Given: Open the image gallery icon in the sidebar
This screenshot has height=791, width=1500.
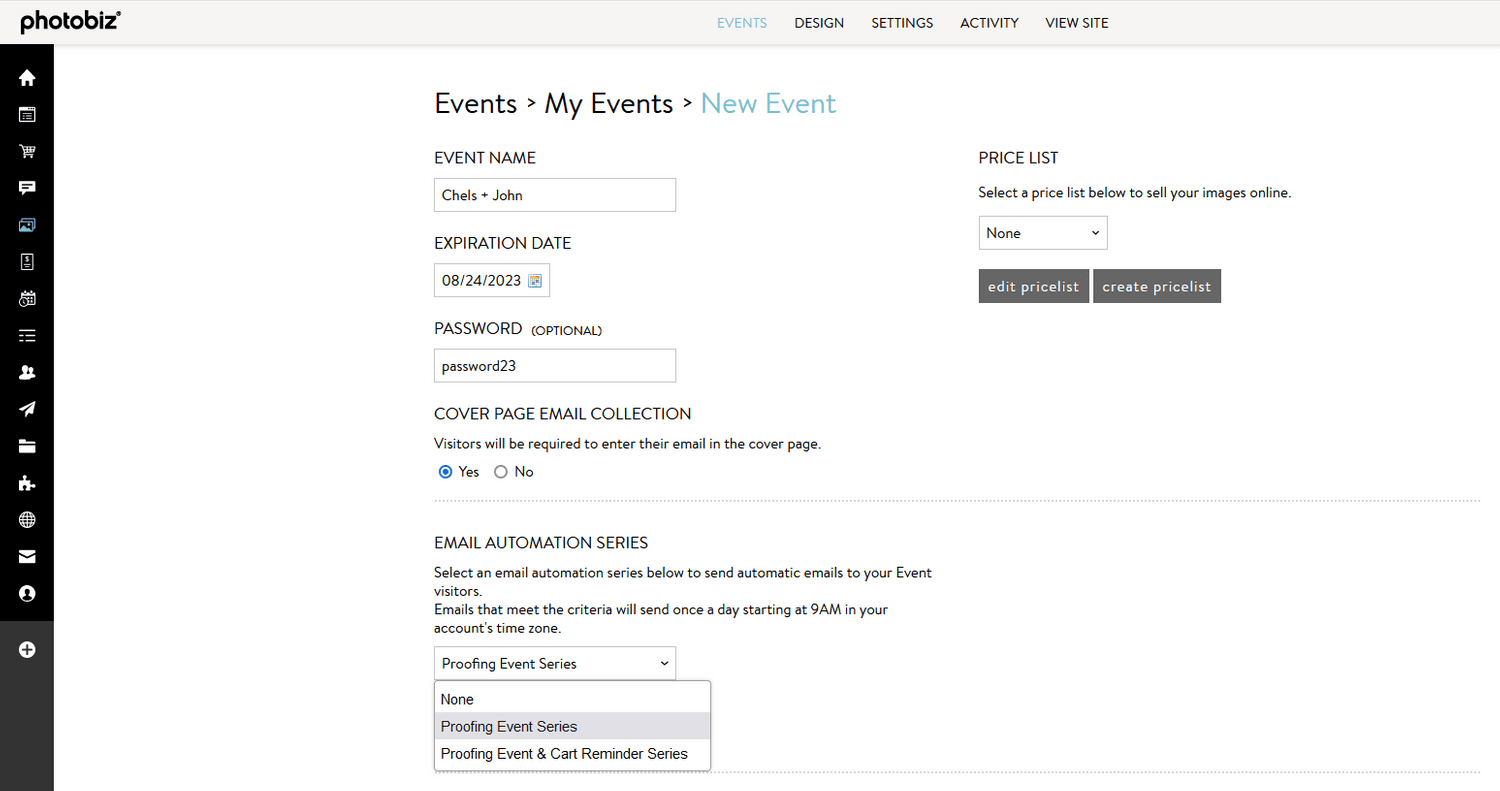Looking at the screenshot, I should (x=27, y=224).
